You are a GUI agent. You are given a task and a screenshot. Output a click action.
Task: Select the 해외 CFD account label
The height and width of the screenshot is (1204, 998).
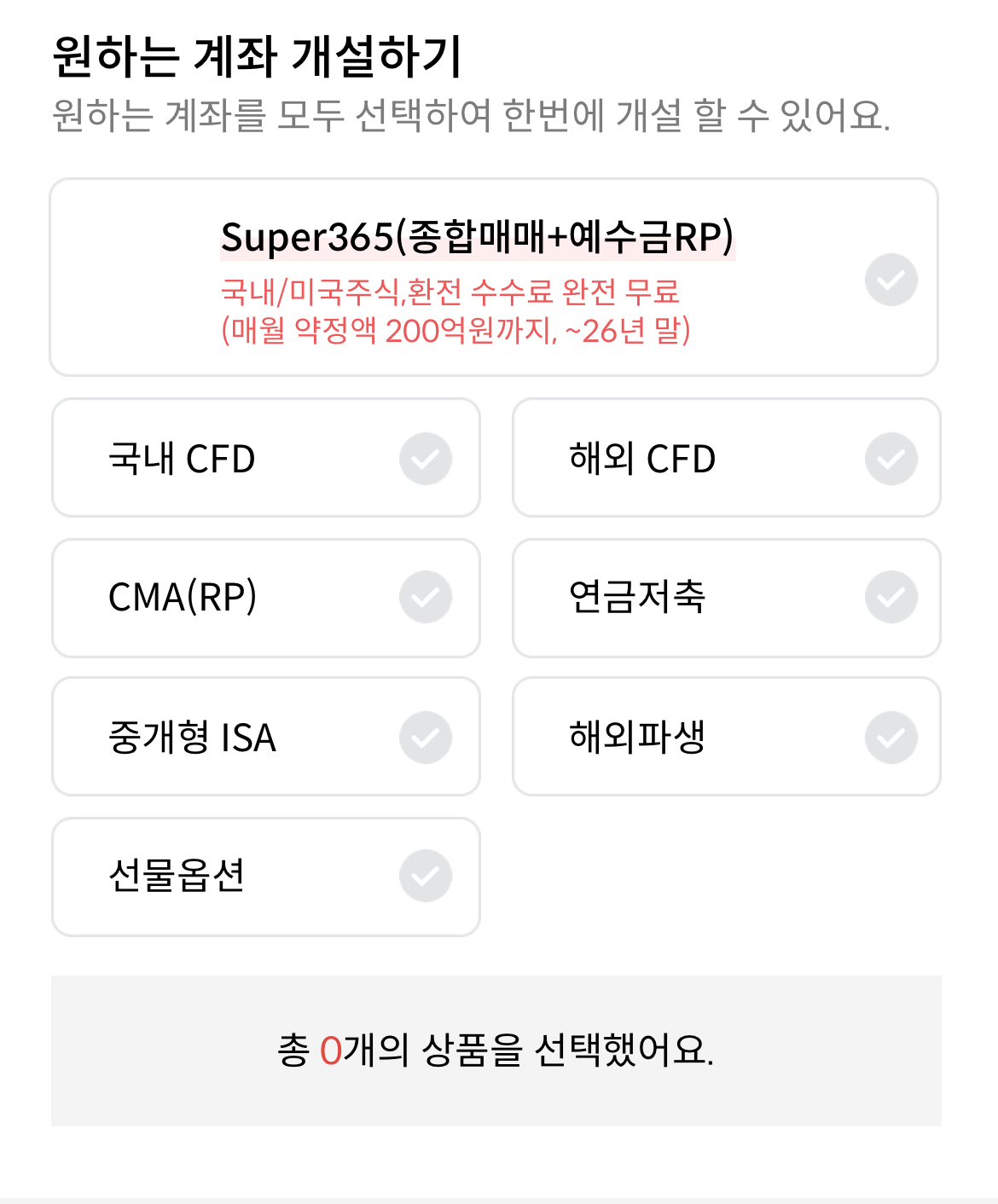641,459
